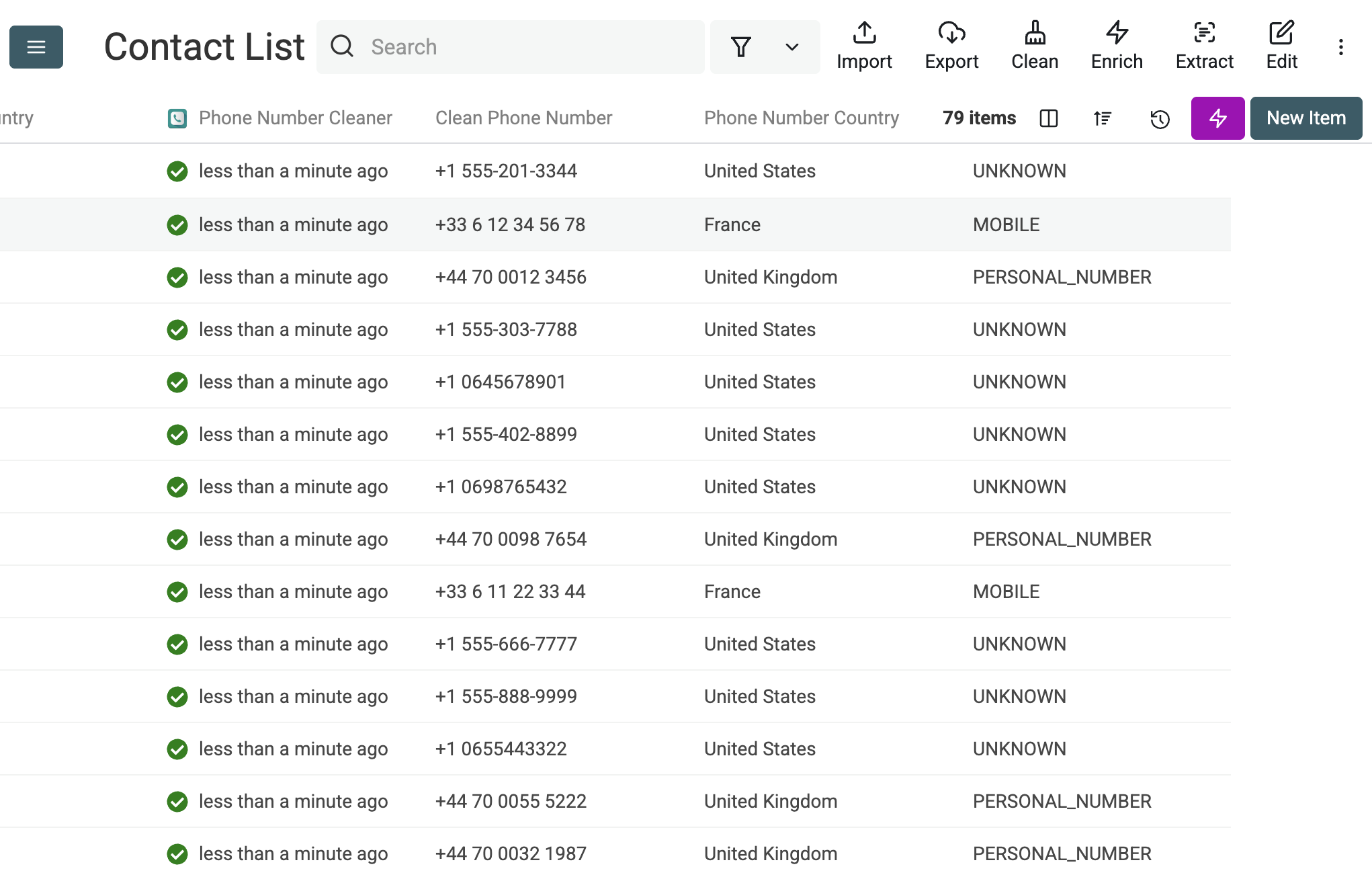The image size is (1372, 879).
Task: Open the hamburger sidebar menu
Action: click(x=36, y=47)
